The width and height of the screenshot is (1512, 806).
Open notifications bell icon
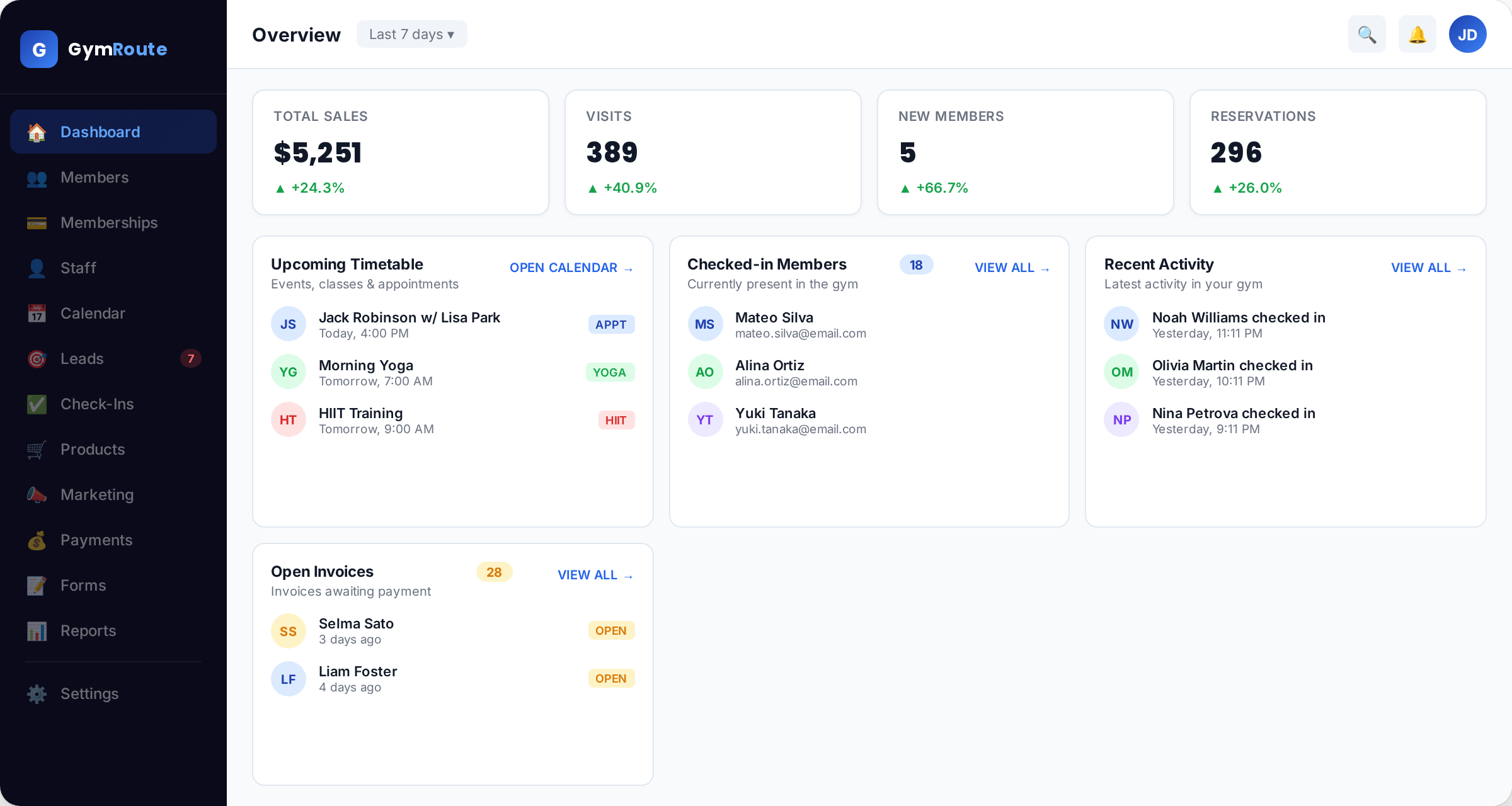[x=1417, y=34]
